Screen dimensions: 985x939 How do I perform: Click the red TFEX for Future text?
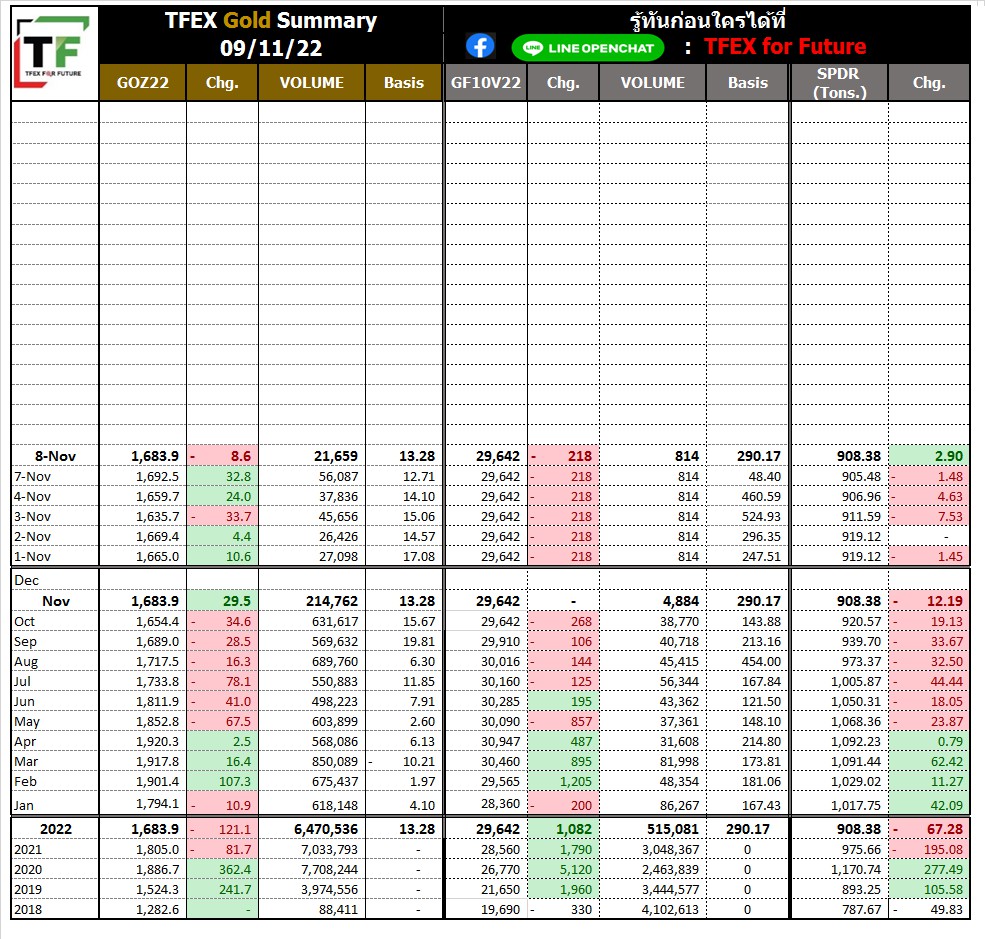(x=785, y=46)
